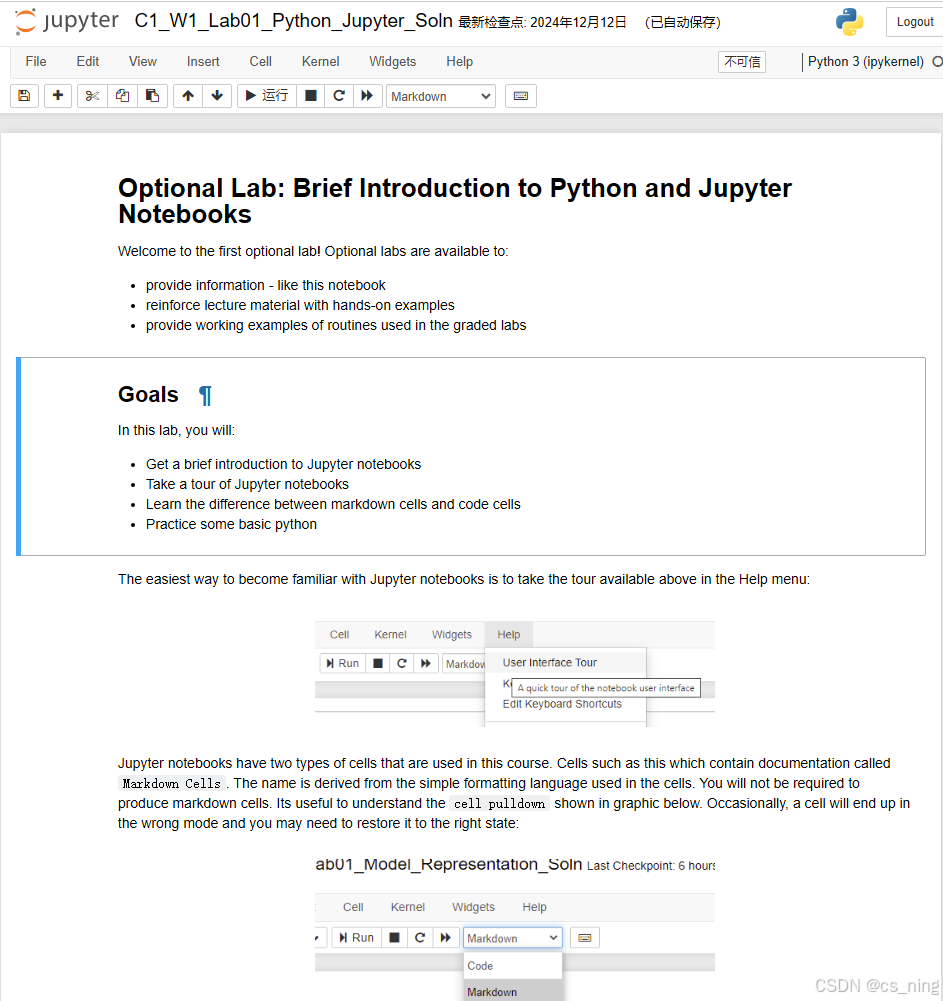Click the Help menu tour screenshot image
The width and height of the screenshot is (943, 1001).
coord(515,674)
